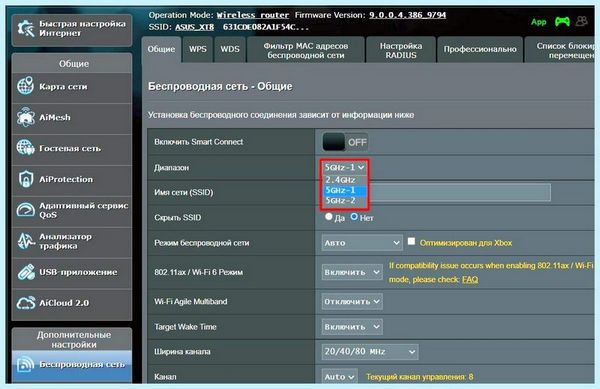
Task: Click the Анализатор трафика icon
Action: click(25, 241)
